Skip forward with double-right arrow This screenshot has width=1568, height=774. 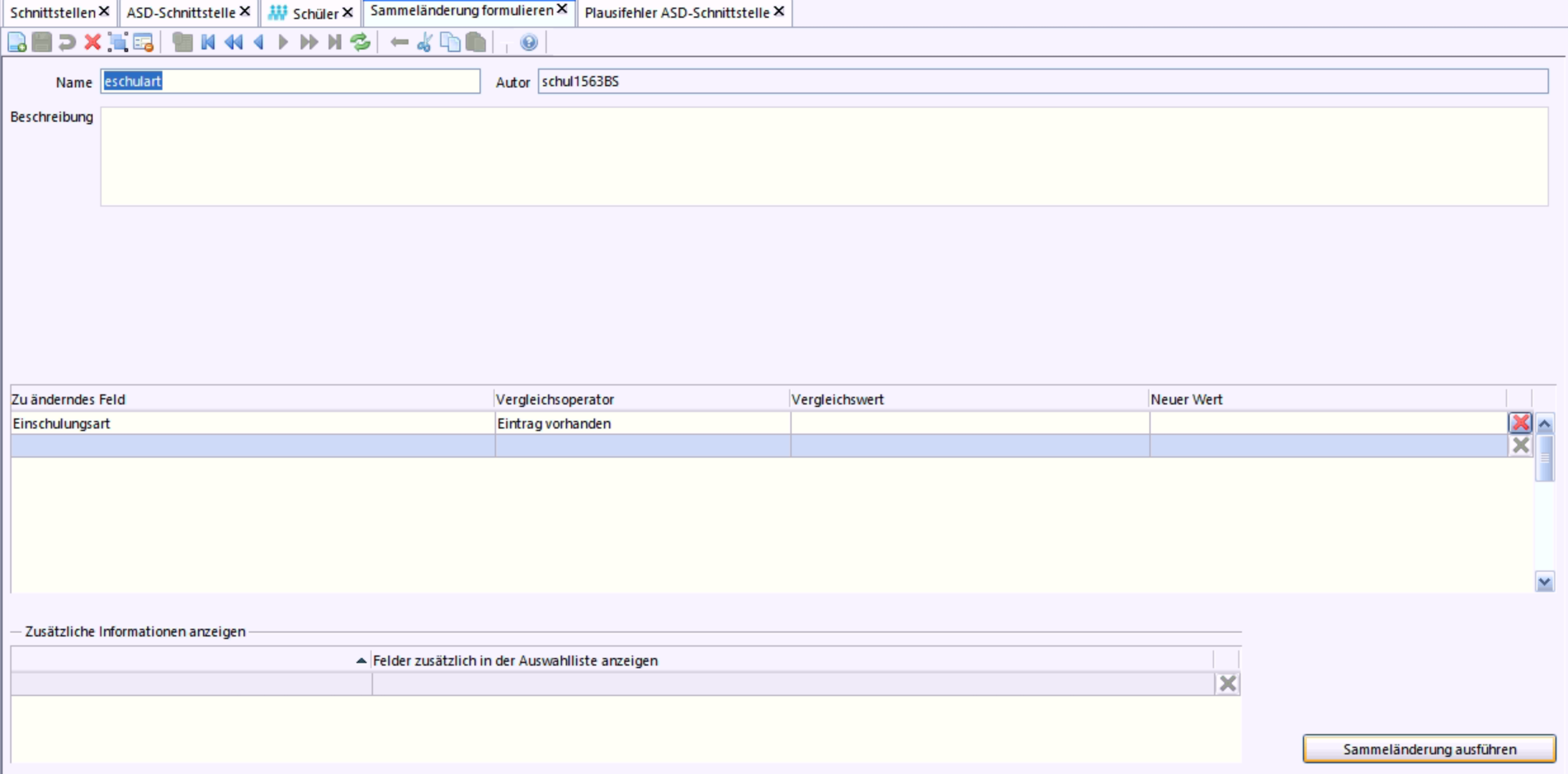(x=309, y=42)
